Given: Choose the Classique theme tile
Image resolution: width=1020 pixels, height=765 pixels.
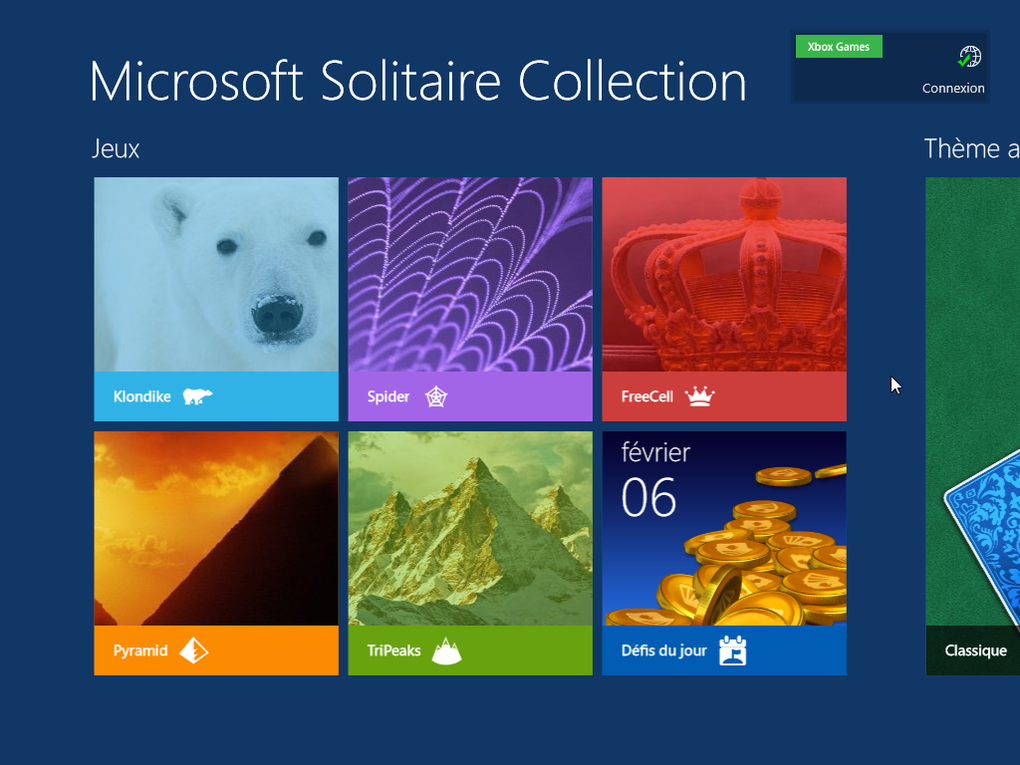Looking at the screenshot, I should 973,426.
